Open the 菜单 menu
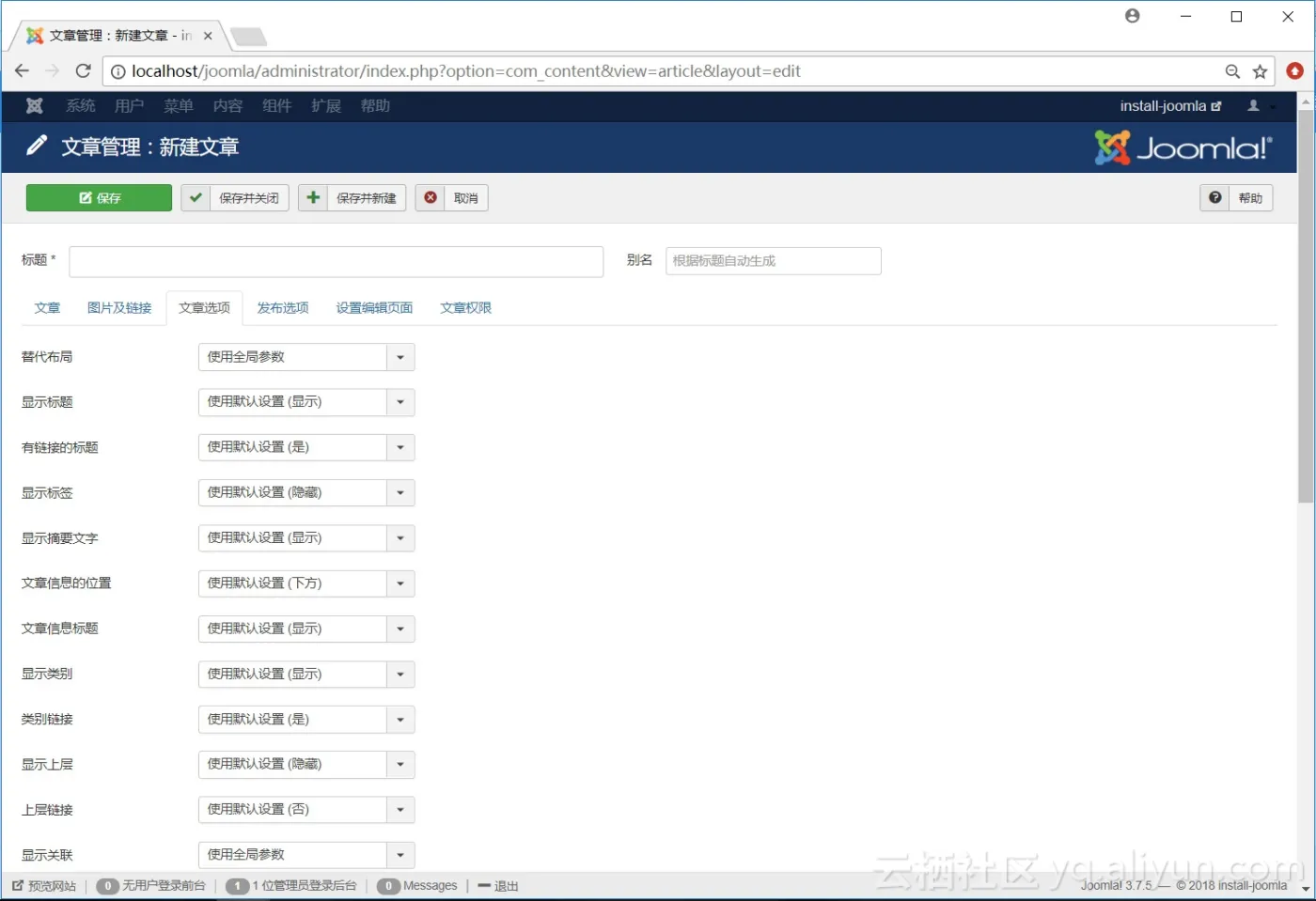This screenshot has height=901, width=1316. coord(179,106)
